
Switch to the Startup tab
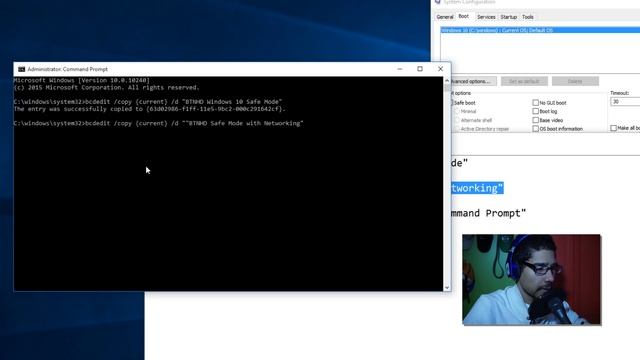[509, 17]
